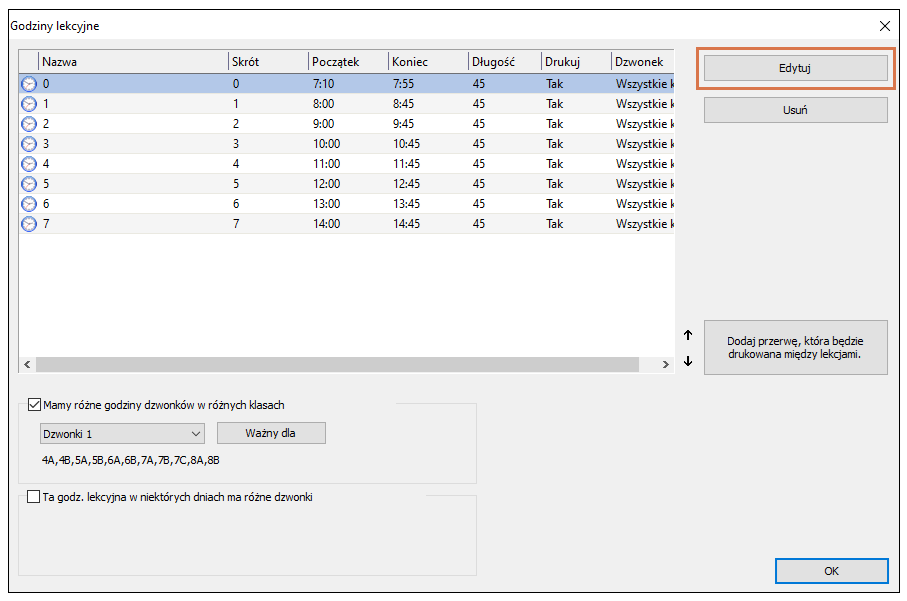This screenshot has width=907, height=601.
Task: Click the clock icon for lesson 1
Action: [28, 104]
